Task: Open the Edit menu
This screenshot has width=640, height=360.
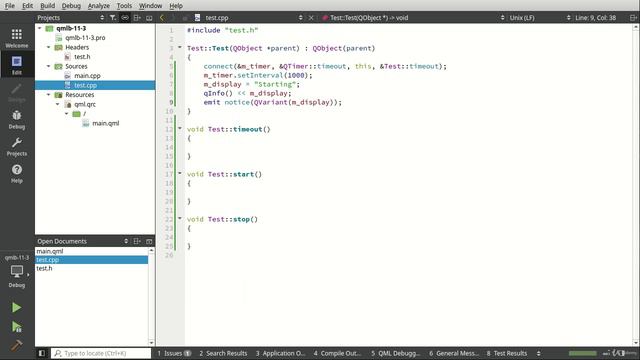Action: point(27,6)
